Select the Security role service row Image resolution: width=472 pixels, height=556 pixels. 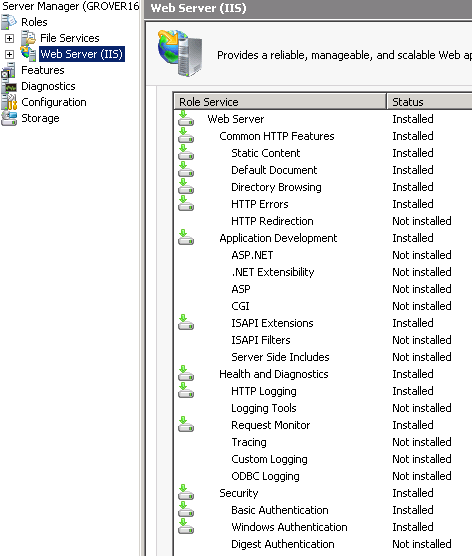(x=323, y=493)
